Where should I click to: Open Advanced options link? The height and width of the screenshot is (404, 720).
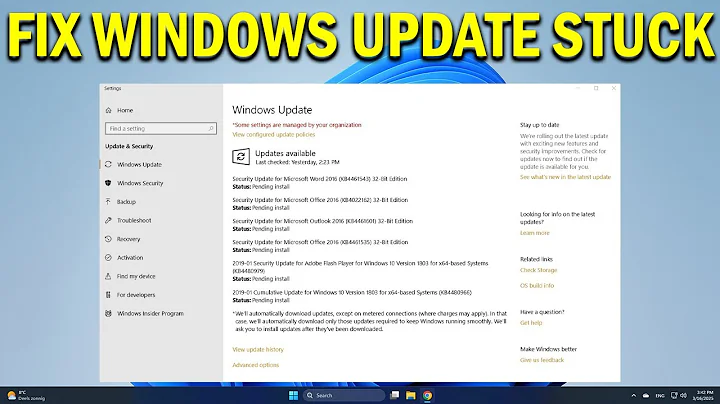256,365
